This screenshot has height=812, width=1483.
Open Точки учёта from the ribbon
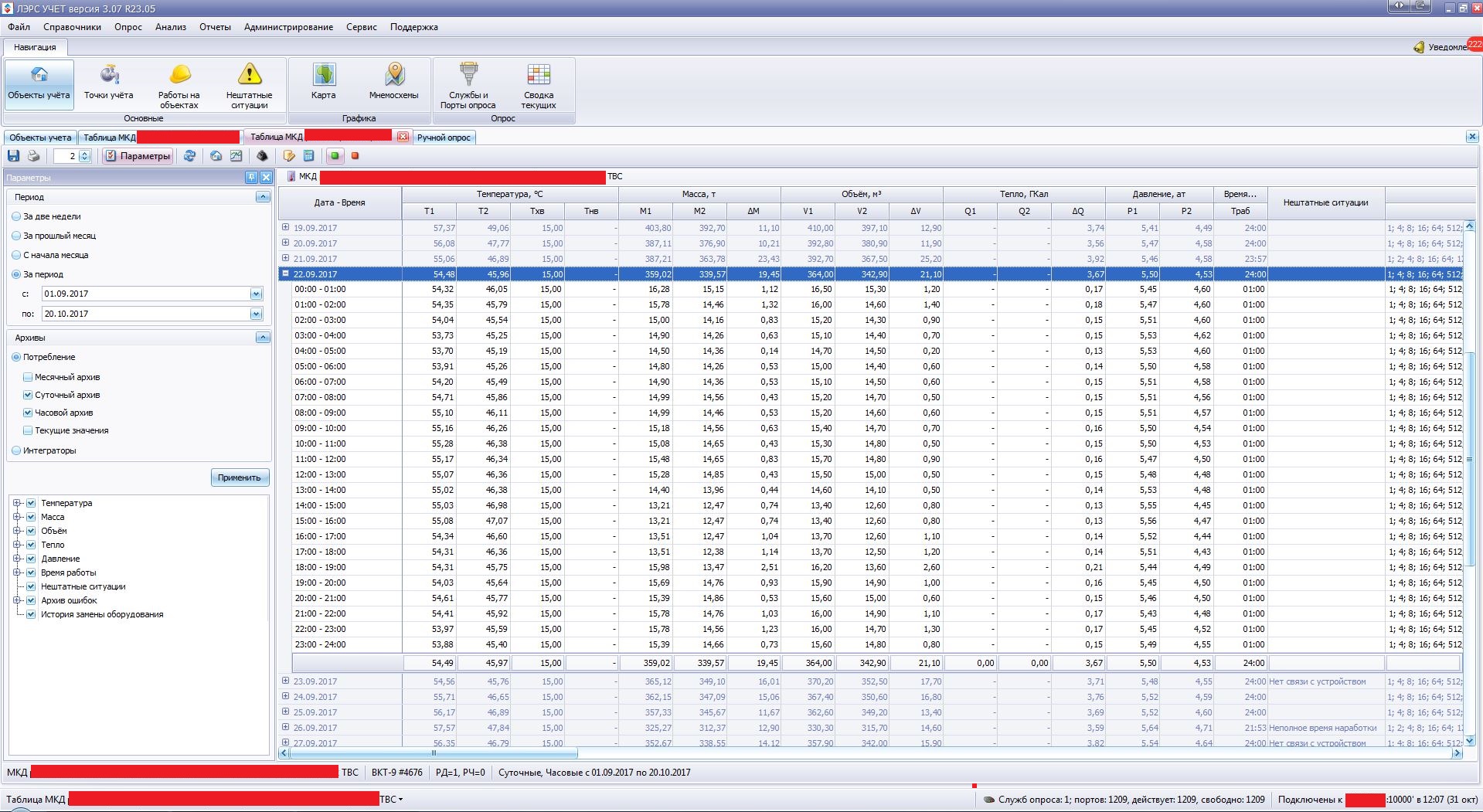[109, 84]
